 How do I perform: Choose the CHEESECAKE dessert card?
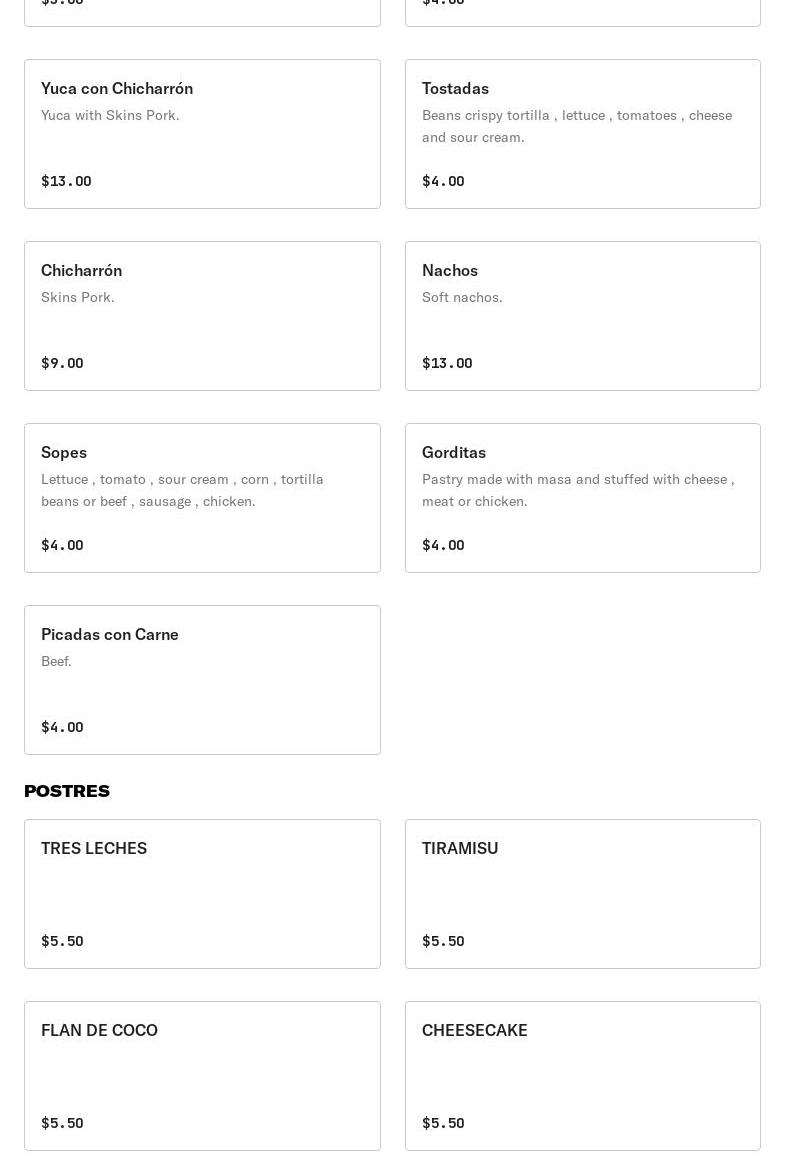[582, 1076]
